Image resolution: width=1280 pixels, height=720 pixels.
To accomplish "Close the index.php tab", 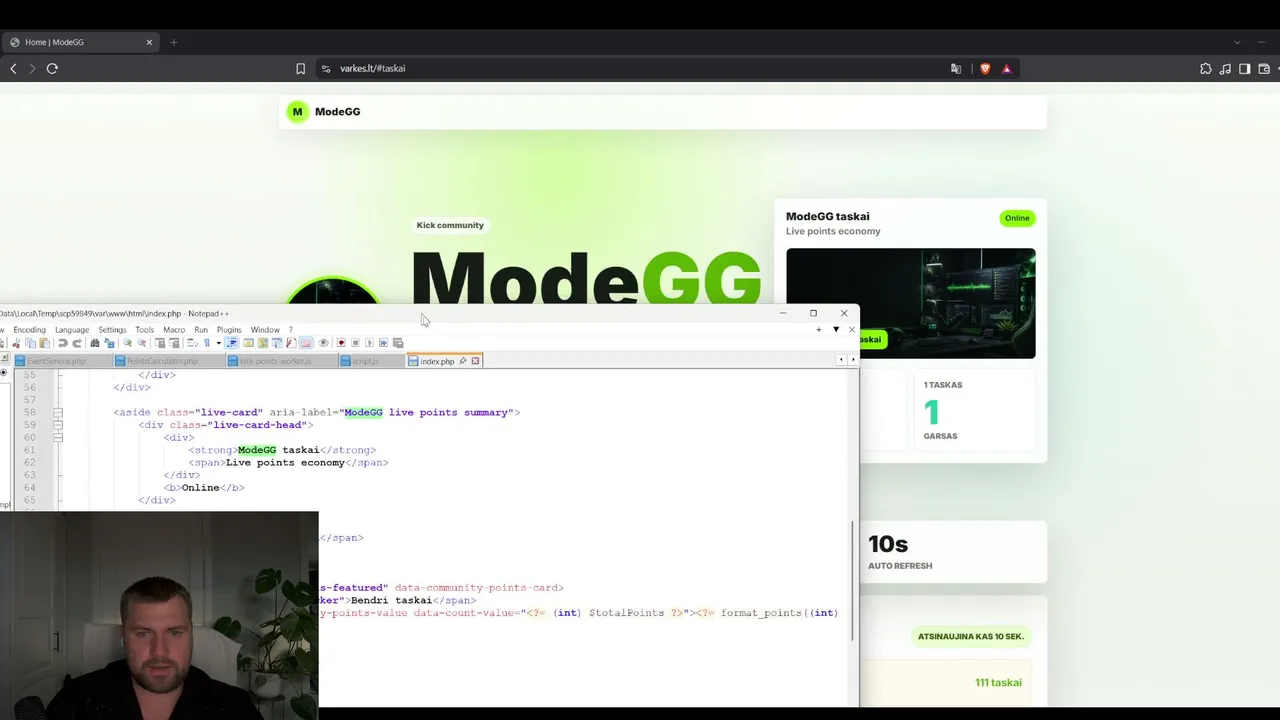I will [475, 361].
